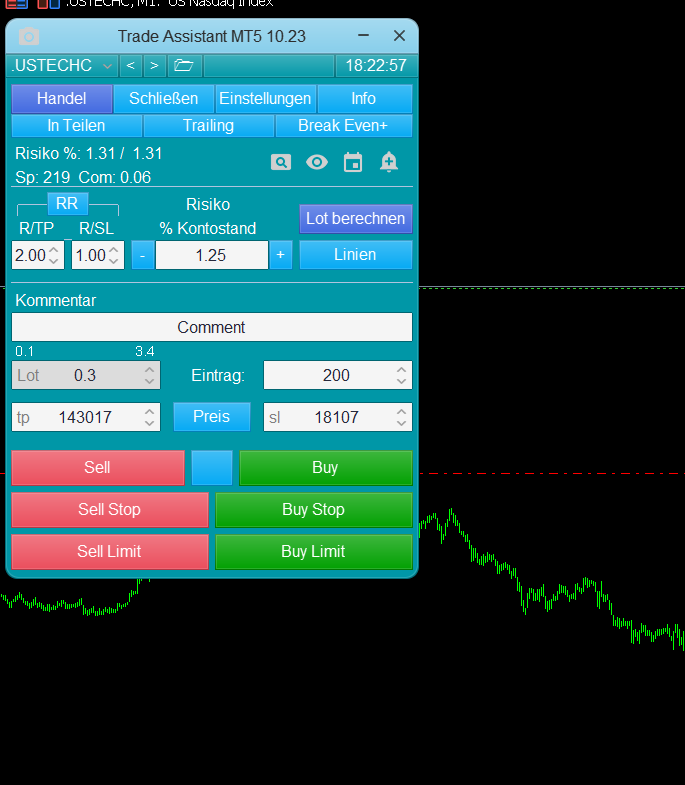Click the R/TP value spinner arrows
This screenshot has height=785, width=685.
[x=55, y=255]
